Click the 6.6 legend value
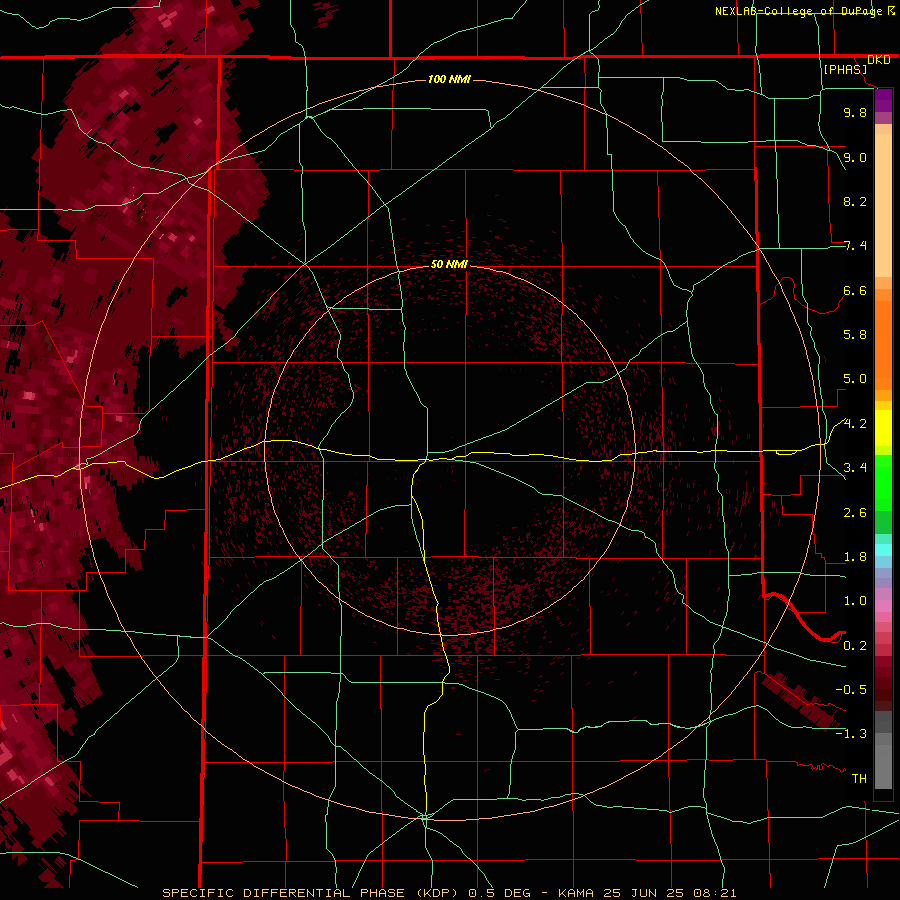 [855, 290]
